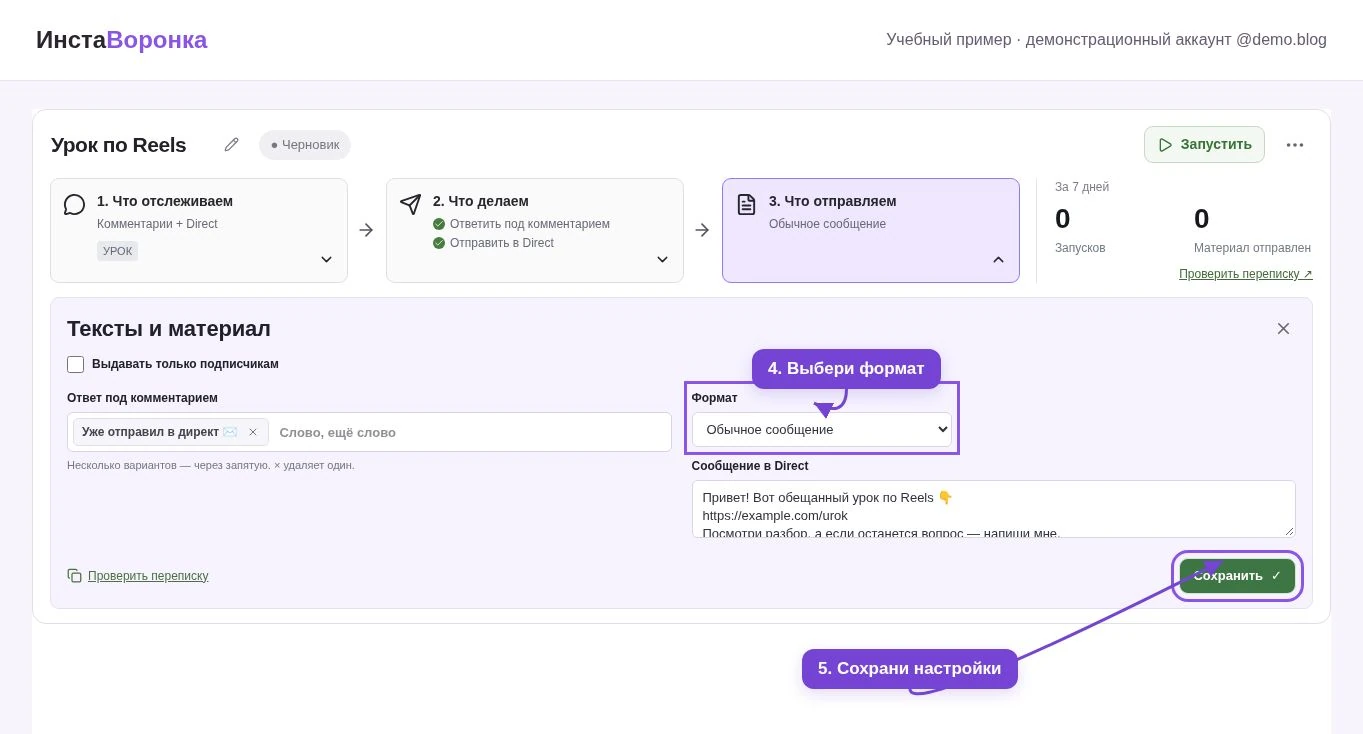Expand the '2. Что делаем' step
The image size is (1363, 734).
coord(662,260)
